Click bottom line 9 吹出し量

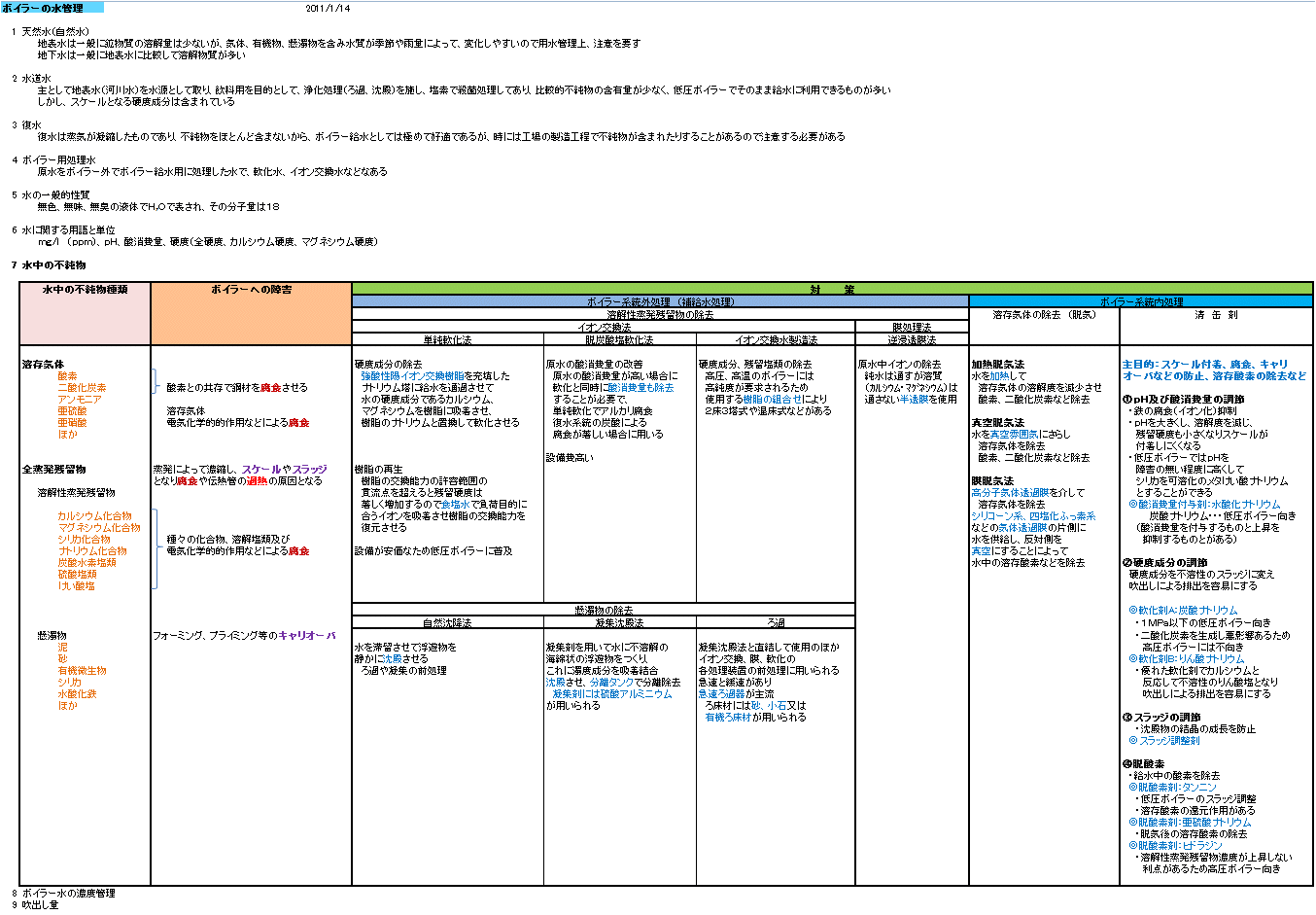click(35, 905)
